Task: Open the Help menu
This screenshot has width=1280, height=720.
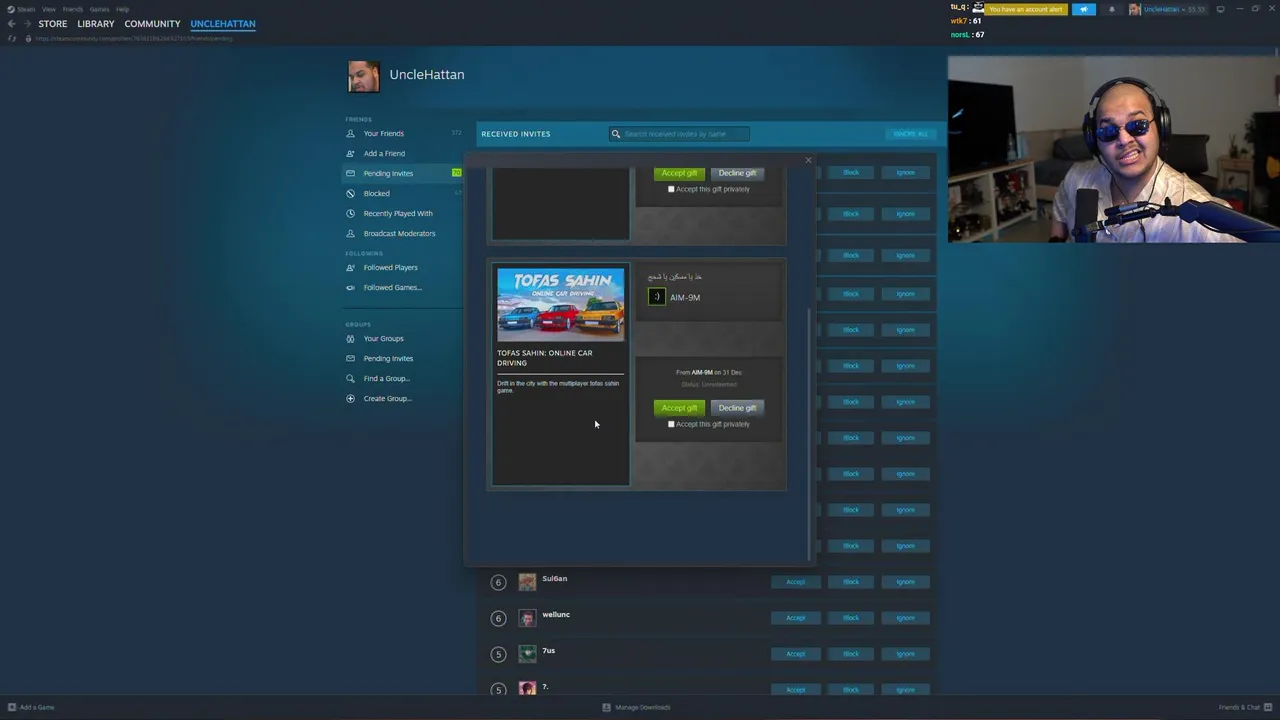Action: pyautogui.click(x=122, y=9)
